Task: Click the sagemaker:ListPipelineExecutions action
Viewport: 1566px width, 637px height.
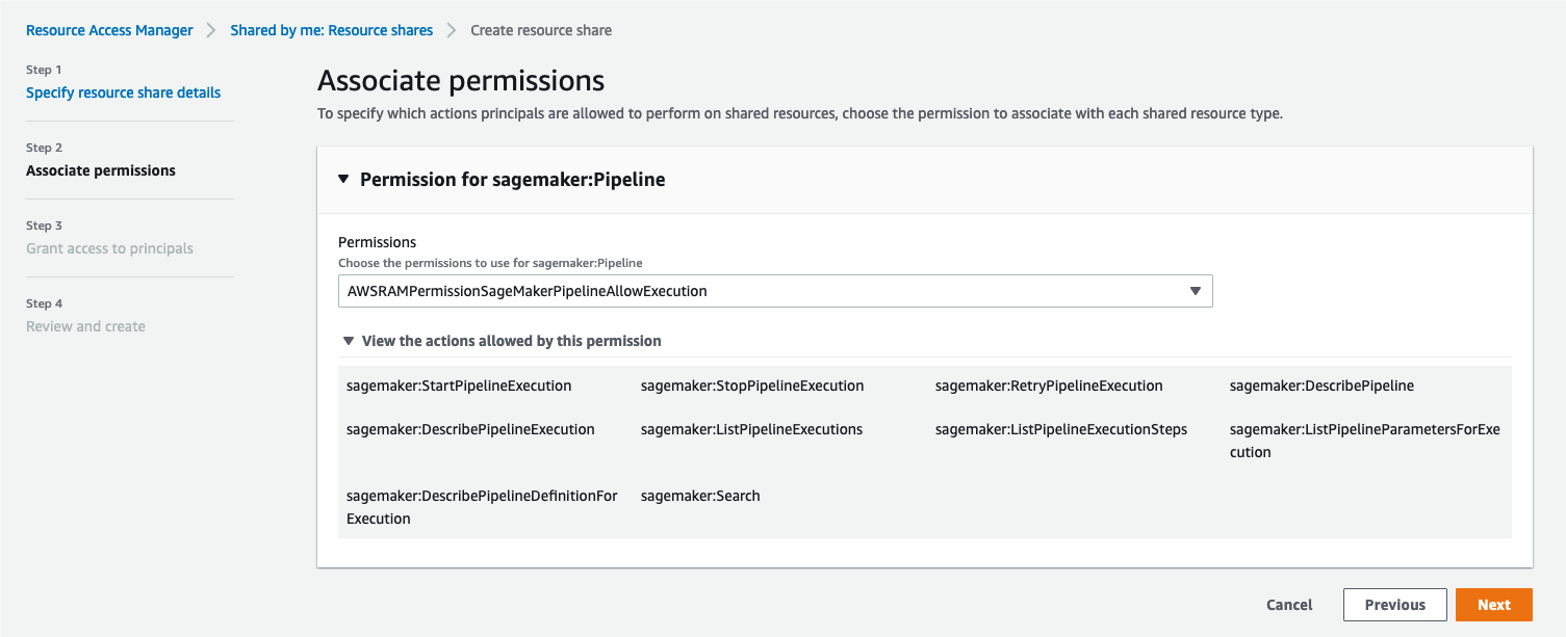Action: 752,429
